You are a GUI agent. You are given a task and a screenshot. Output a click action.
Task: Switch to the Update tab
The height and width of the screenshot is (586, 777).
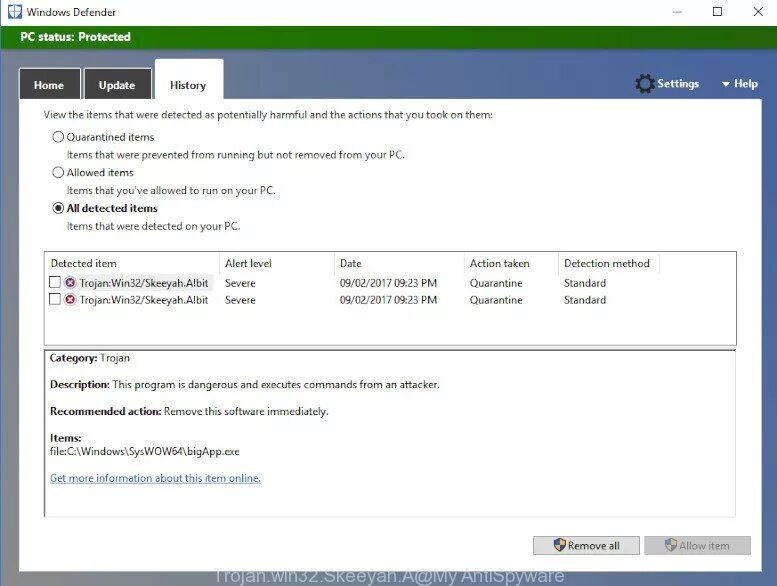click(117, 85)
